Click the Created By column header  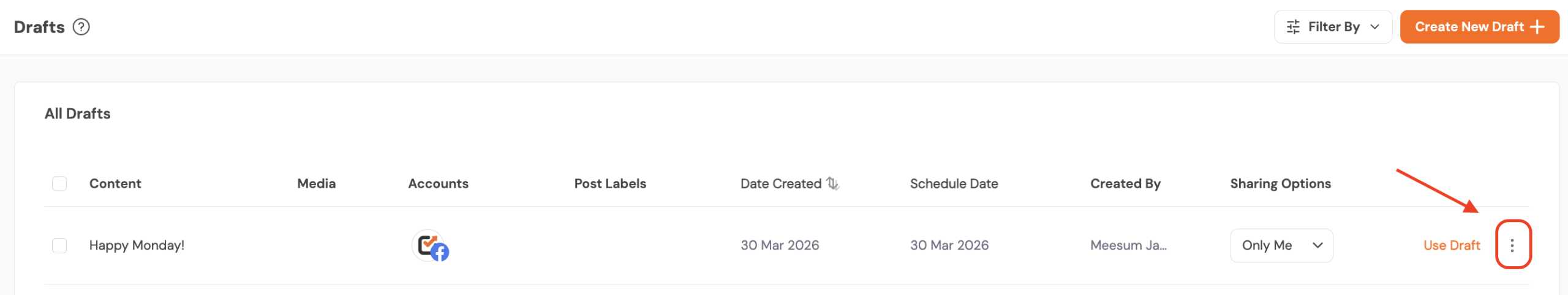[x=1125, y=183]
